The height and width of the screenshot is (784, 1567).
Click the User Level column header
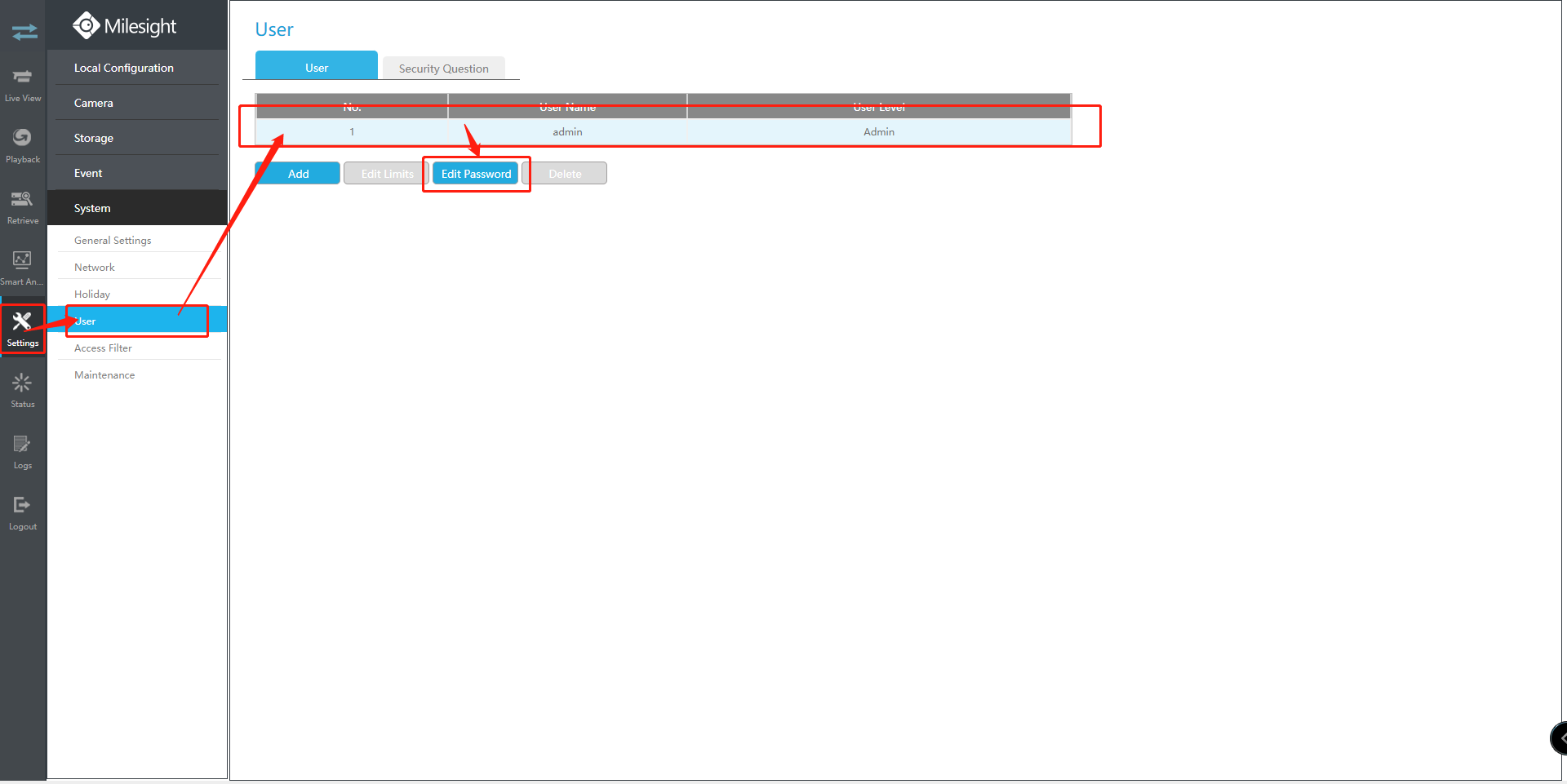pos(879,107)
